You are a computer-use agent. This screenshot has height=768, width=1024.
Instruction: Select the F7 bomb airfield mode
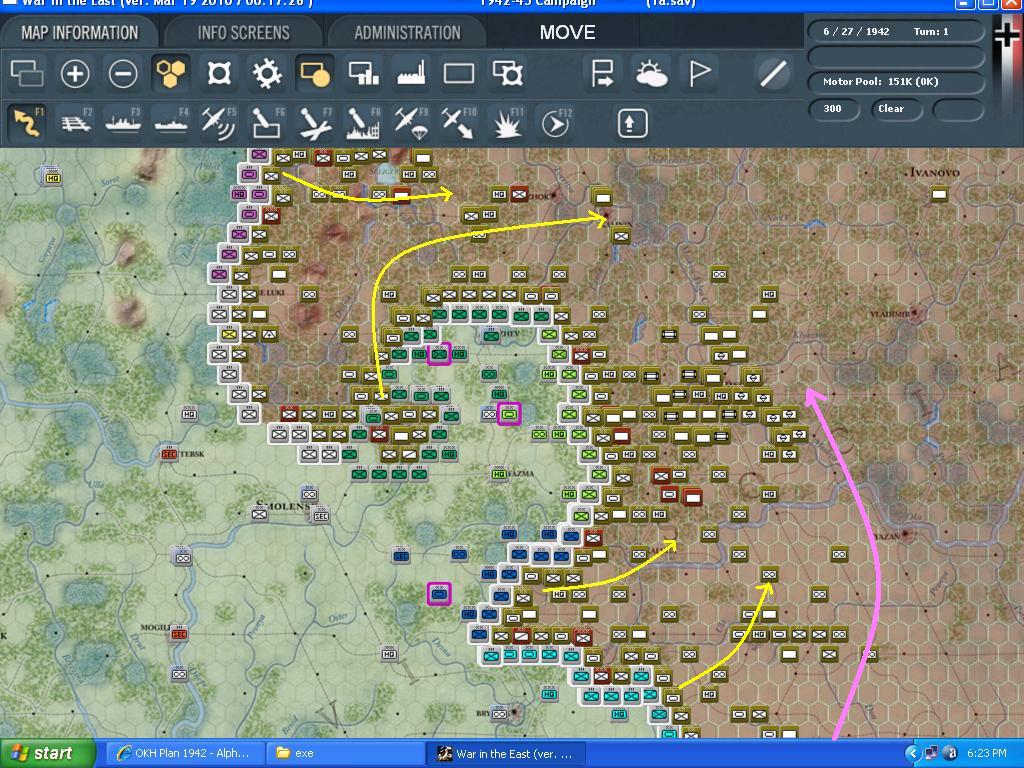coord(316,123)
